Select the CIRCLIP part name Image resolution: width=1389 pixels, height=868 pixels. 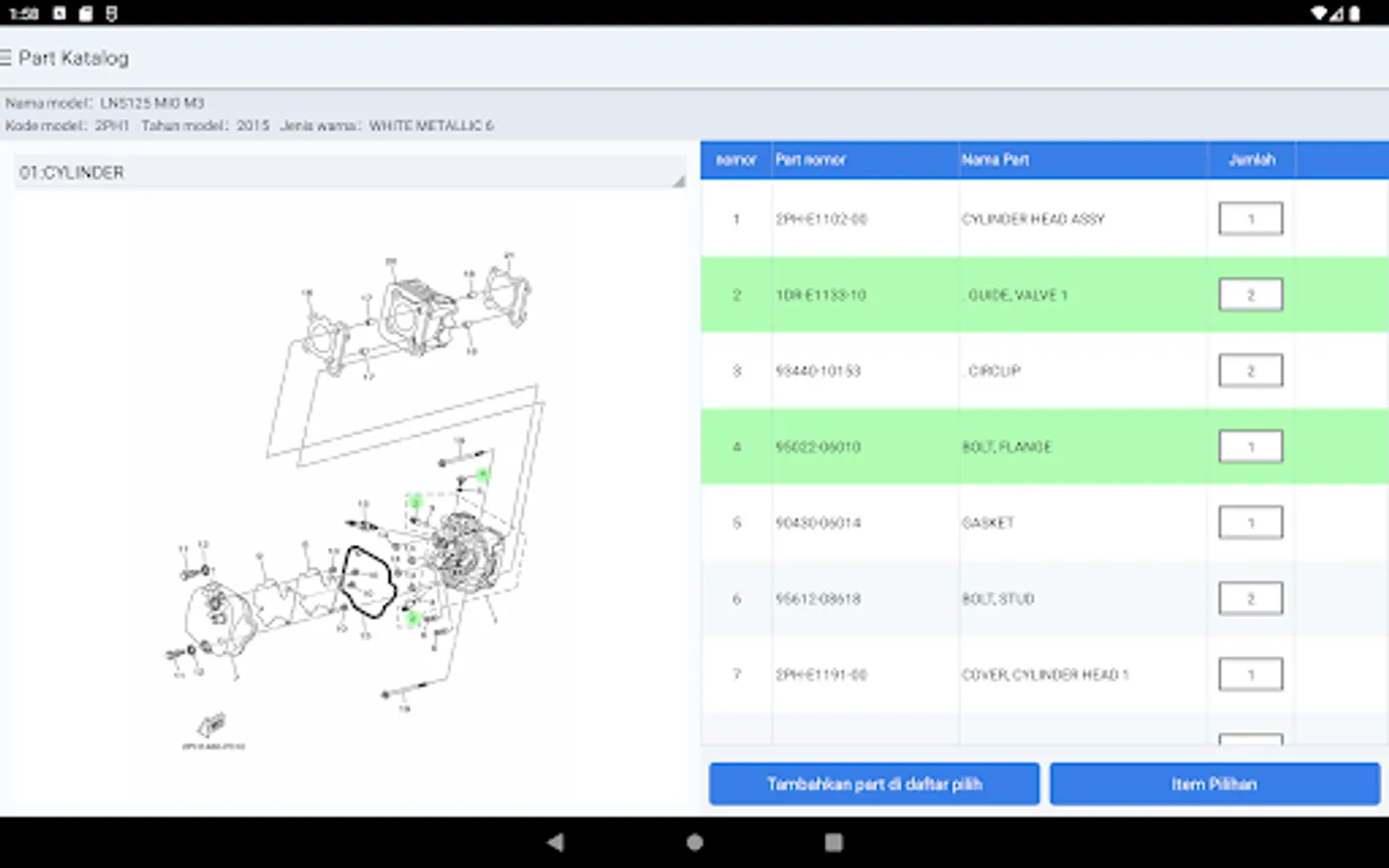[994, 370]
